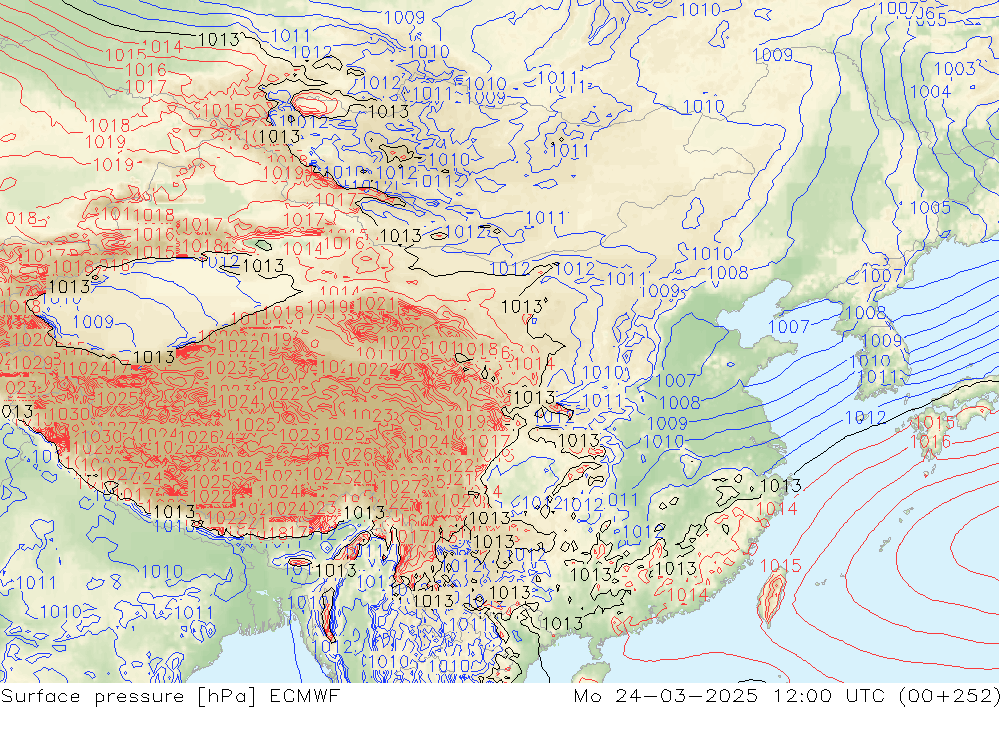The height and width of the screenshot is (733, 1000).
Task: Select the blue 1010 label in northeast Mongolia
Action: pos(703,107)
